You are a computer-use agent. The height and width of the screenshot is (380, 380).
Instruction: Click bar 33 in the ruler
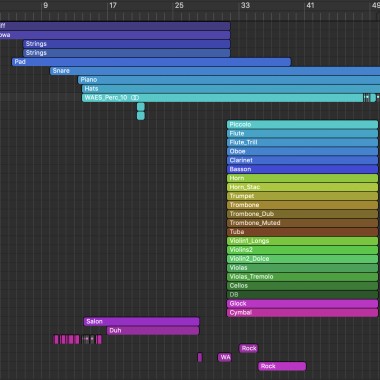coord(245,5)
